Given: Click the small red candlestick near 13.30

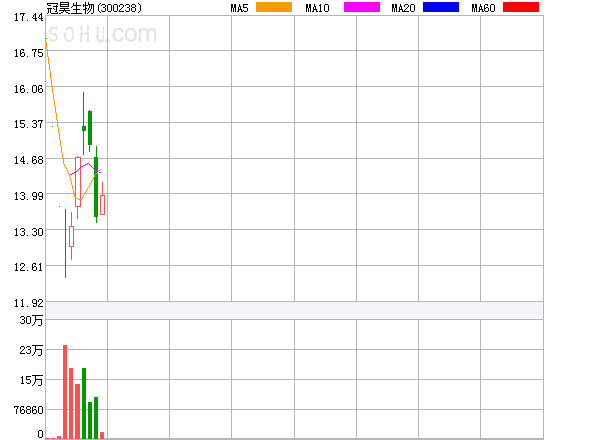Looking at the screenshot, I should pyautogui.click(x=72, y=236).
